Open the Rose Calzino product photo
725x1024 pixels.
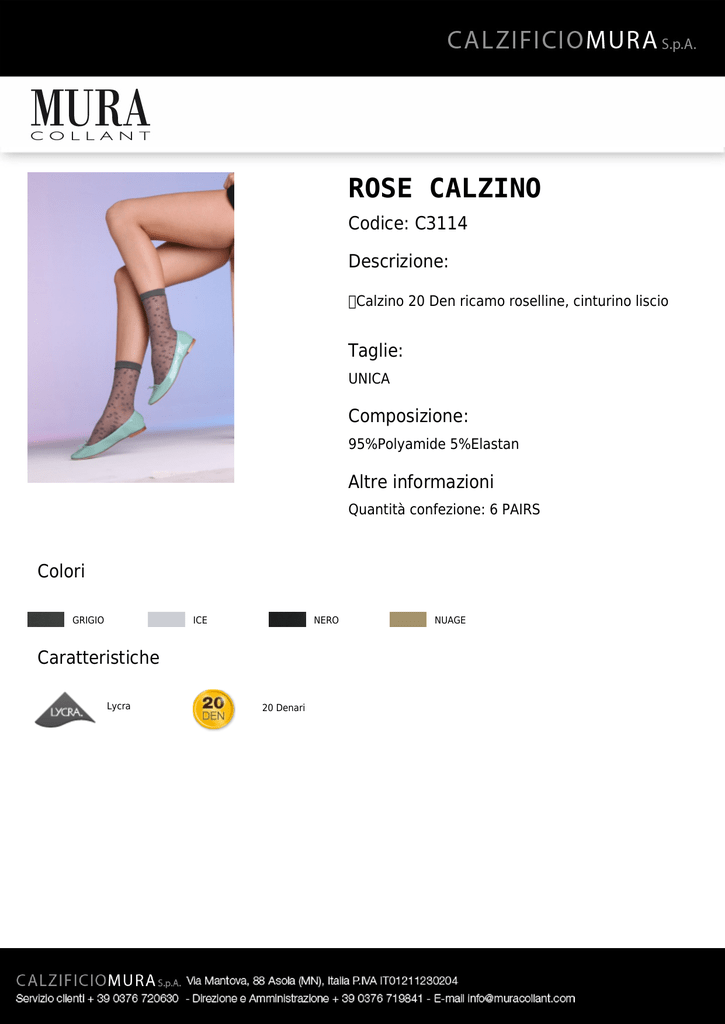tap(131, 327)
